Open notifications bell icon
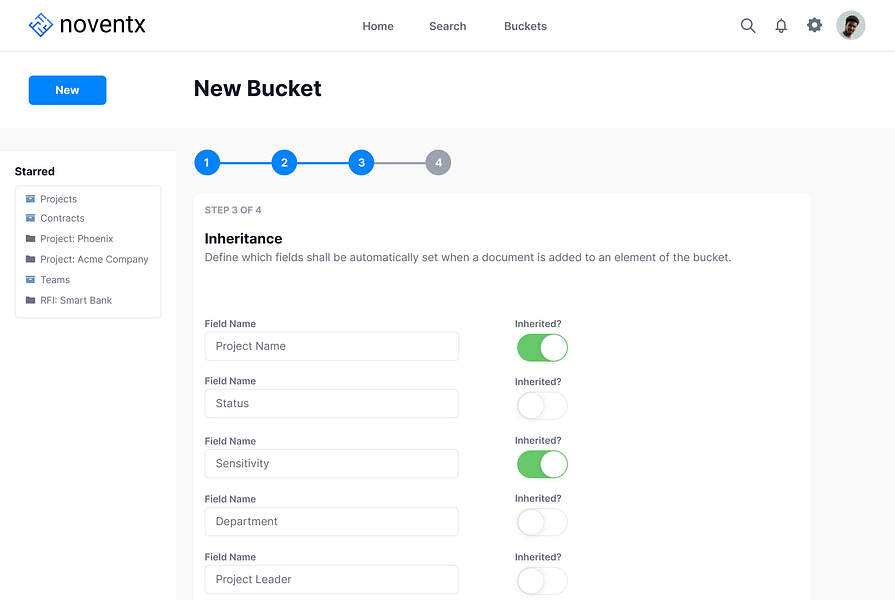The height and width of the screenshot is (600, 895). [x=781, y=26]
